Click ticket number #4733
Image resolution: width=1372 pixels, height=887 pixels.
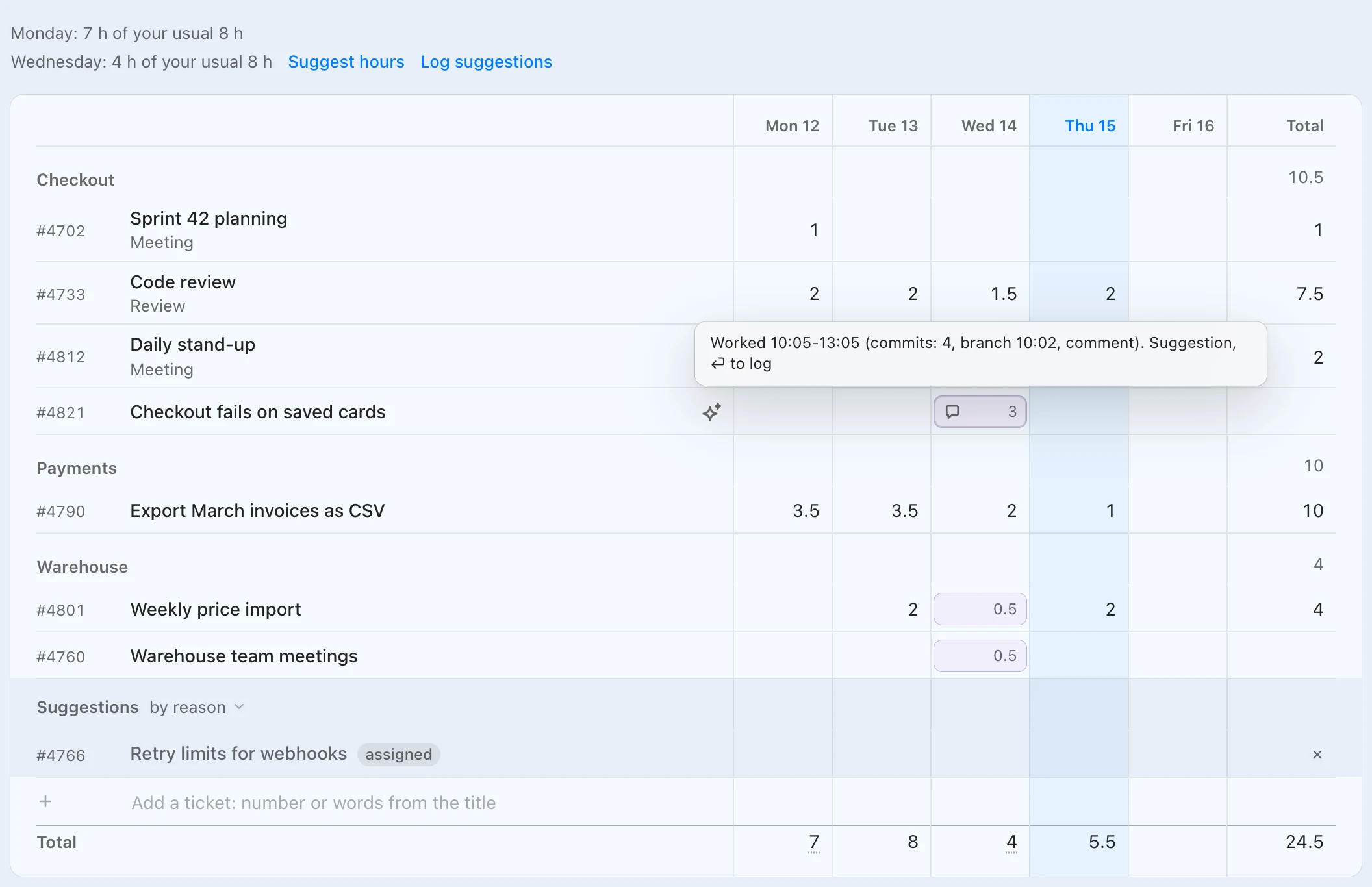(x=60, y=294)
